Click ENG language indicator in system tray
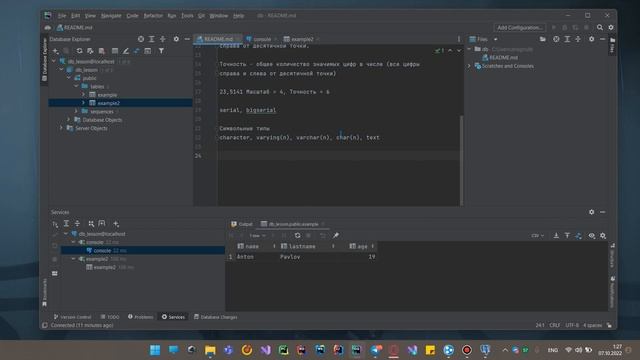Image resolution: width=640 pixels, height=360 pixels. pos(553,350)
